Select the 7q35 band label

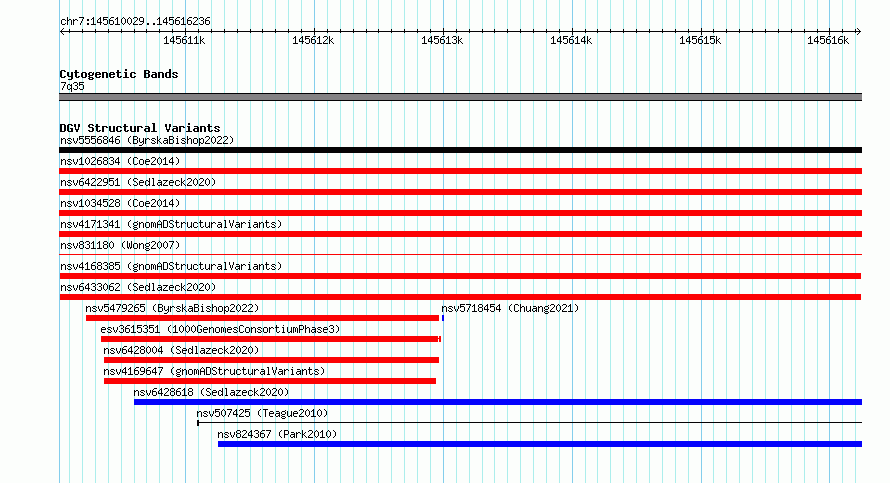coord(72,86)
